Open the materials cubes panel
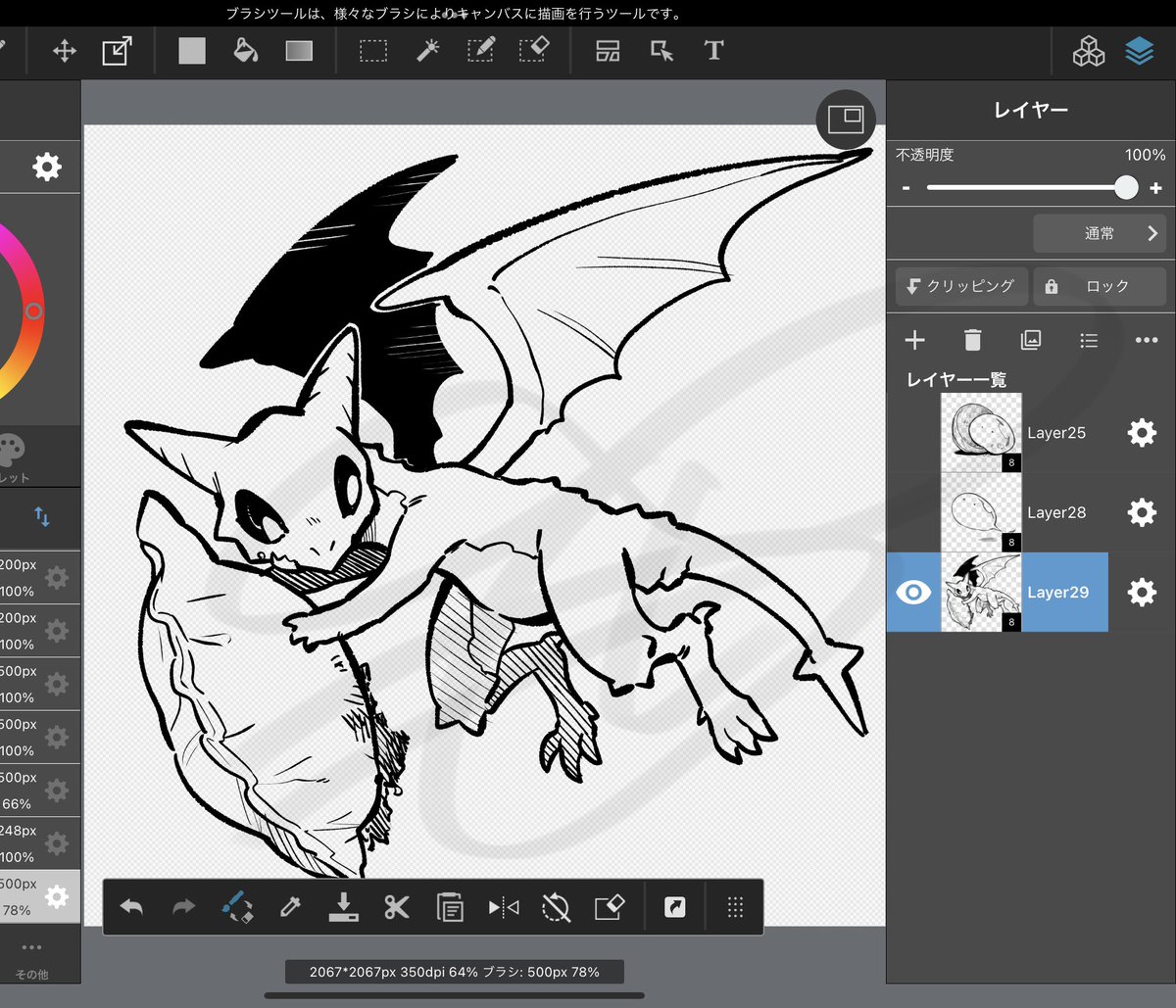Screen dimensions: 1176x1008 point(1089,51)
